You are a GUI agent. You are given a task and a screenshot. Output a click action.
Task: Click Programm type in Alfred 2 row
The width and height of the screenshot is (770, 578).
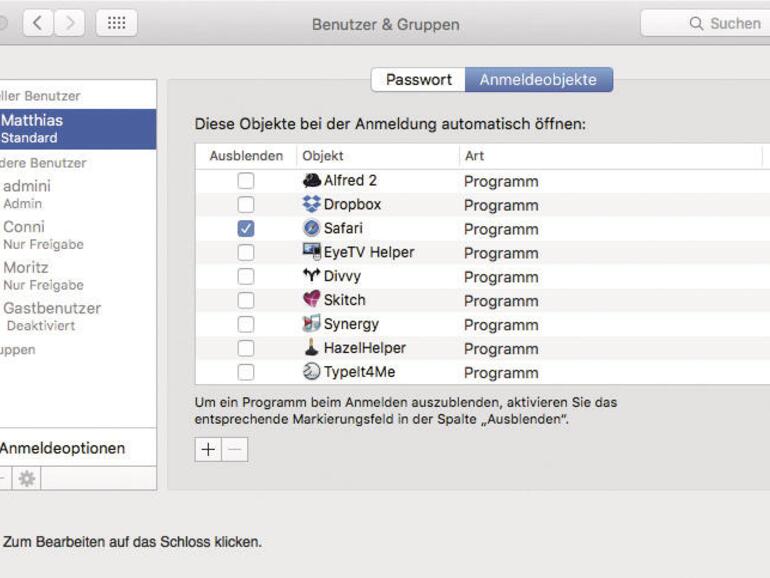point(501,182)
